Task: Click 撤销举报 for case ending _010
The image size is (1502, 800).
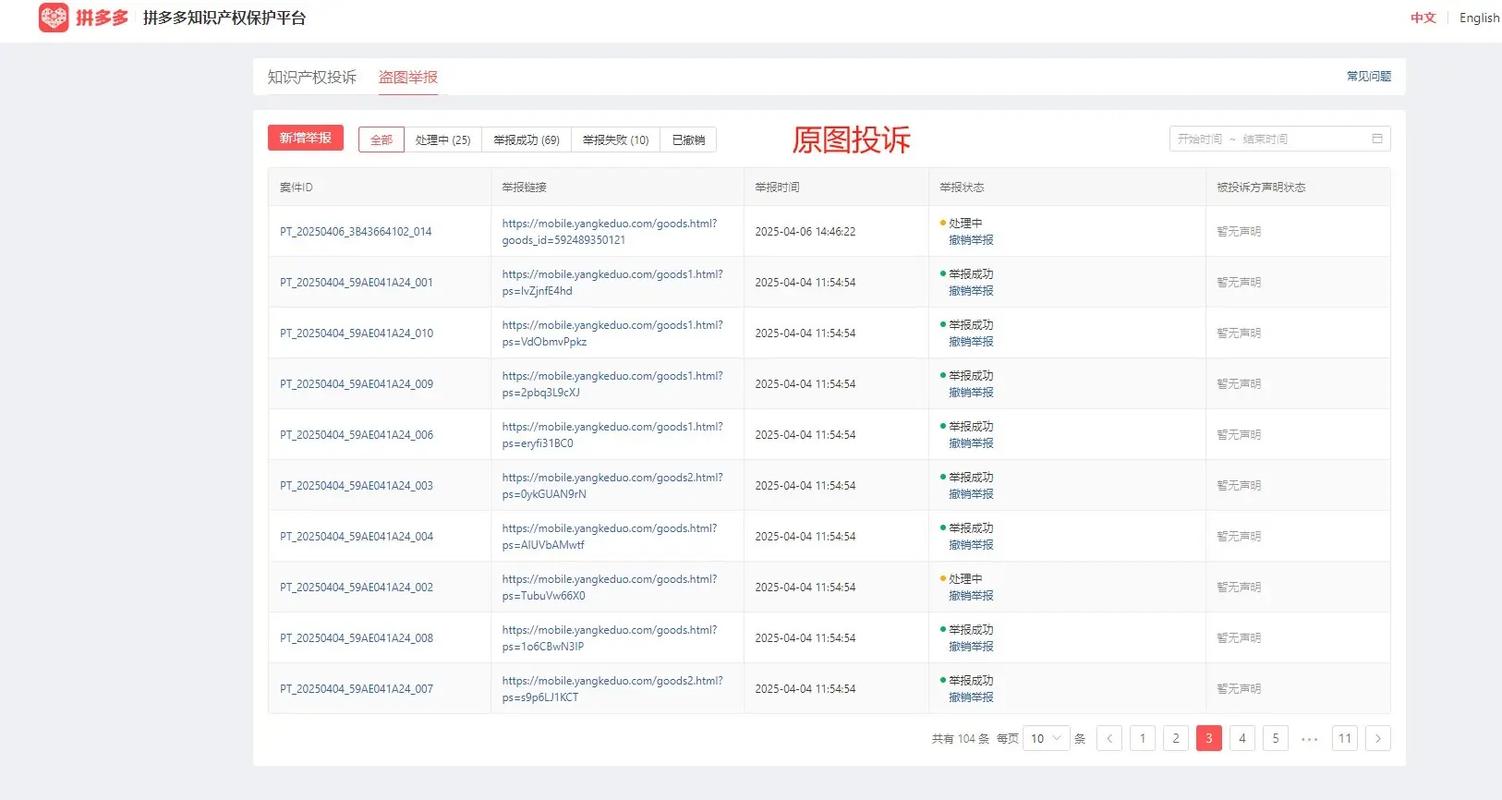Action: click(x=971, y=342)
